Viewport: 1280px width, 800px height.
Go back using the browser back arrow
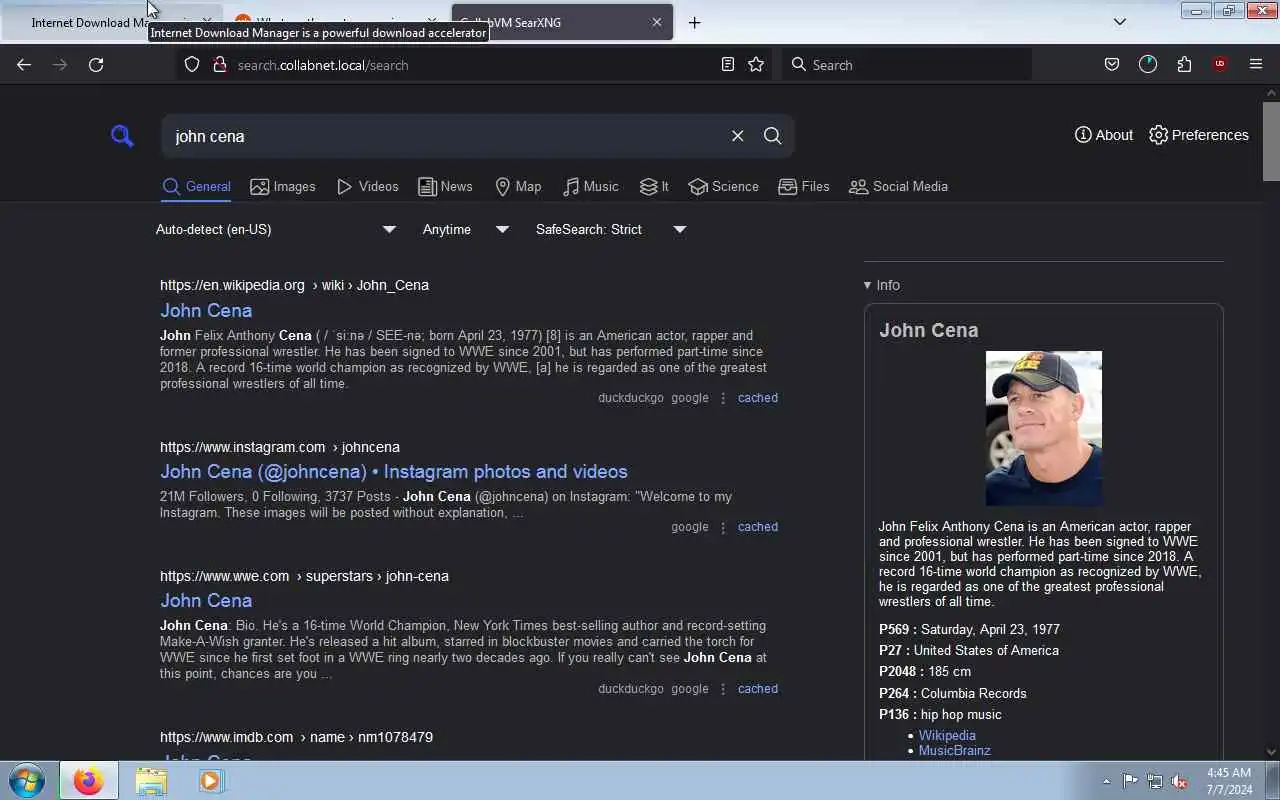24,64
